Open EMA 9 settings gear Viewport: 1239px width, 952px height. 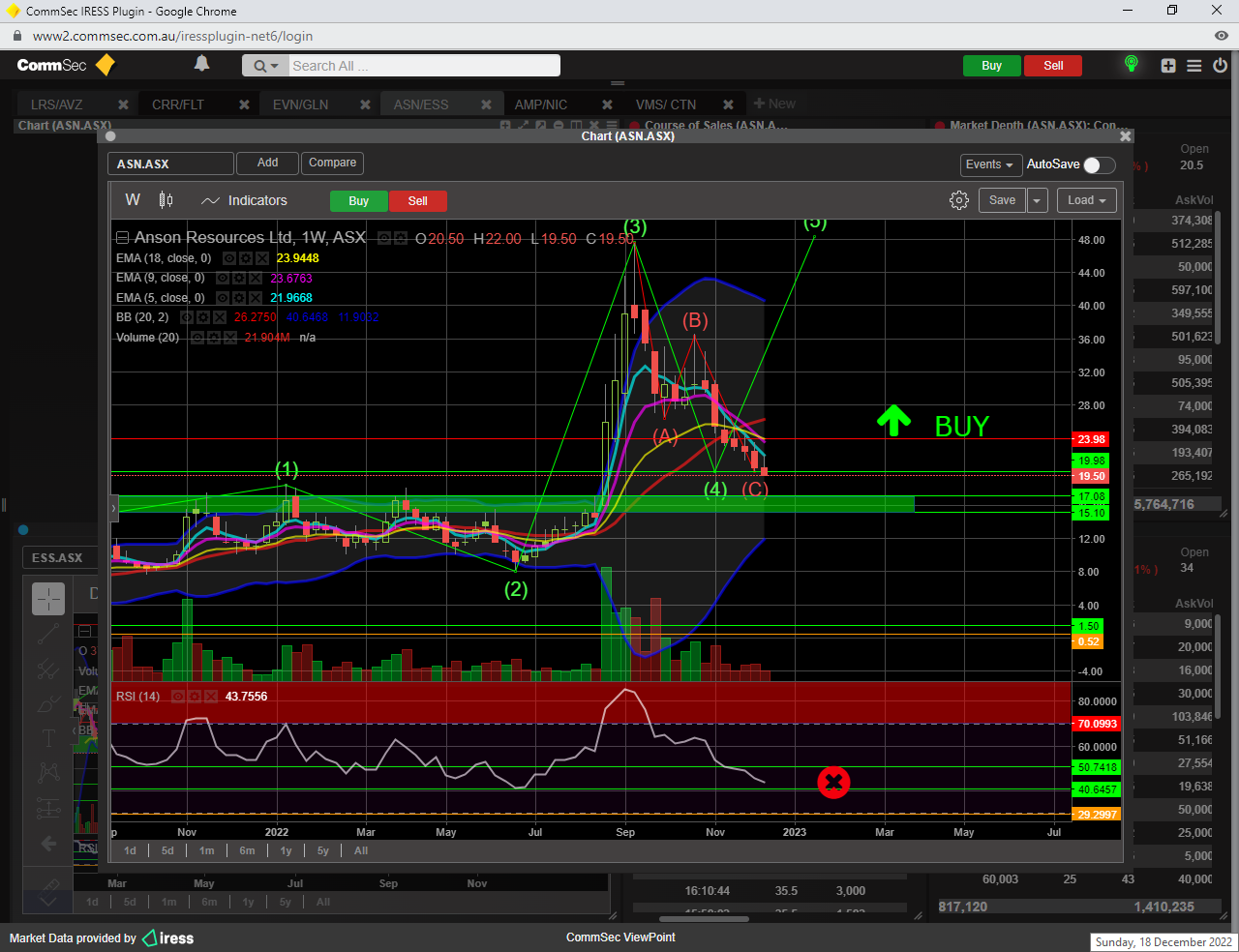(x=239, y=278)
